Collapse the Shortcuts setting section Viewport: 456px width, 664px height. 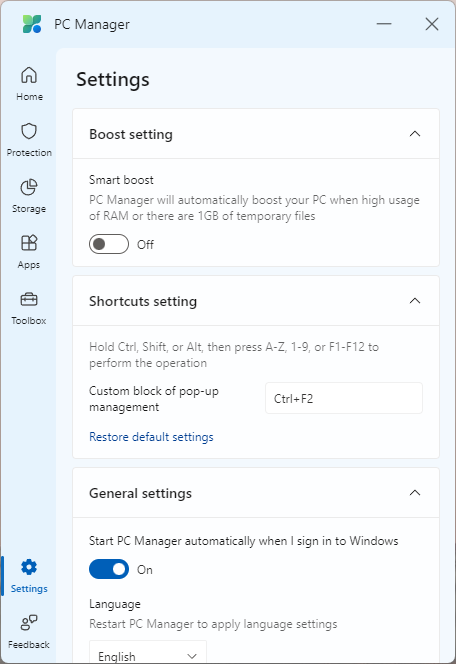tap(415, 301)
